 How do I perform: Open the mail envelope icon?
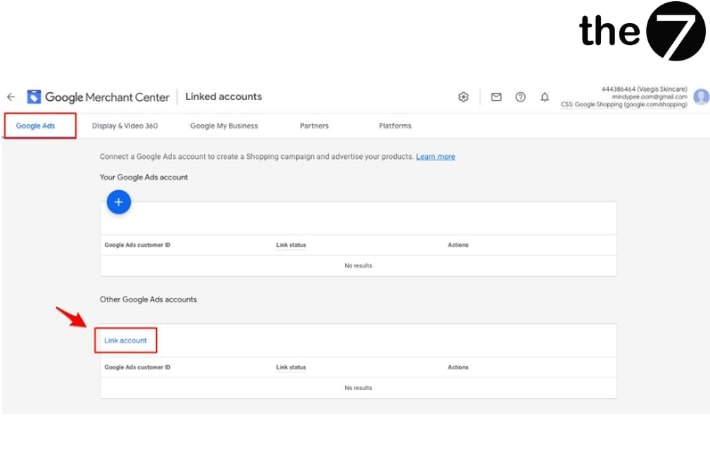496,97
